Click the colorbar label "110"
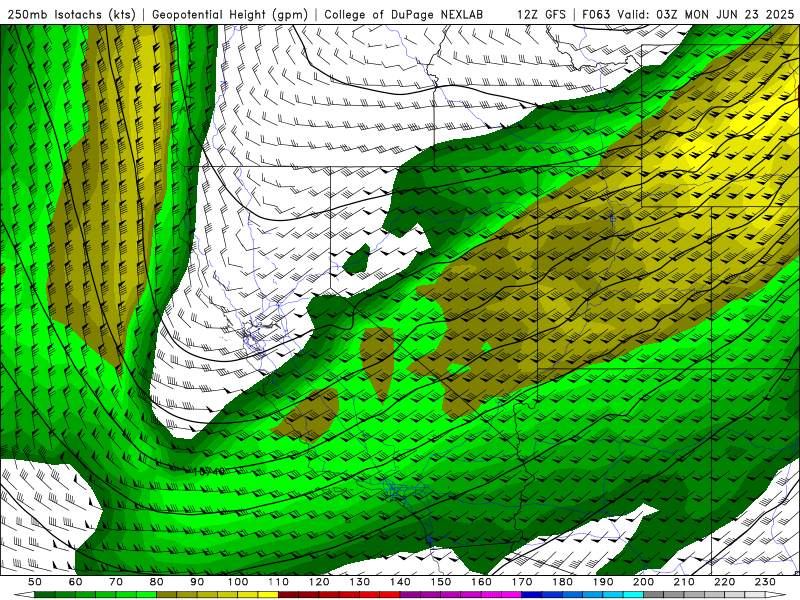The height and width of the screenshot is (600, 800). point(278,582)
